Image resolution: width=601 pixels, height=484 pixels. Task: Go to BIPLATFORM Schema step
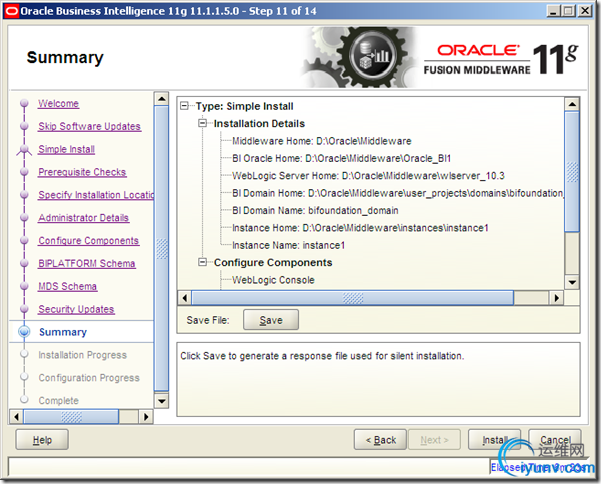point(87,264)
